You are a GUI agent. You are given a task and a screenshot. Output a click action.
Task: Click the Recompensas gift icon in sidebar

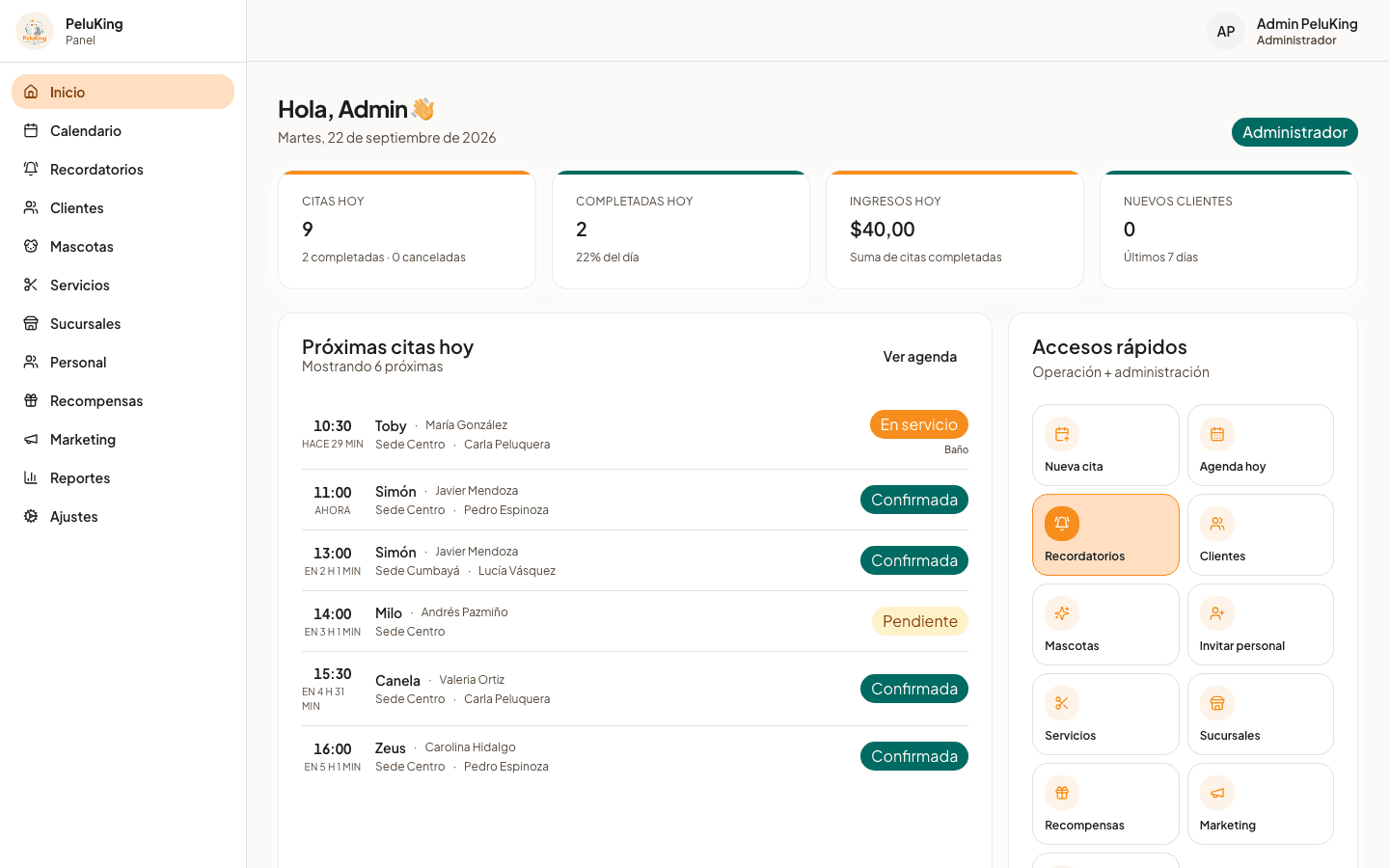31,400
